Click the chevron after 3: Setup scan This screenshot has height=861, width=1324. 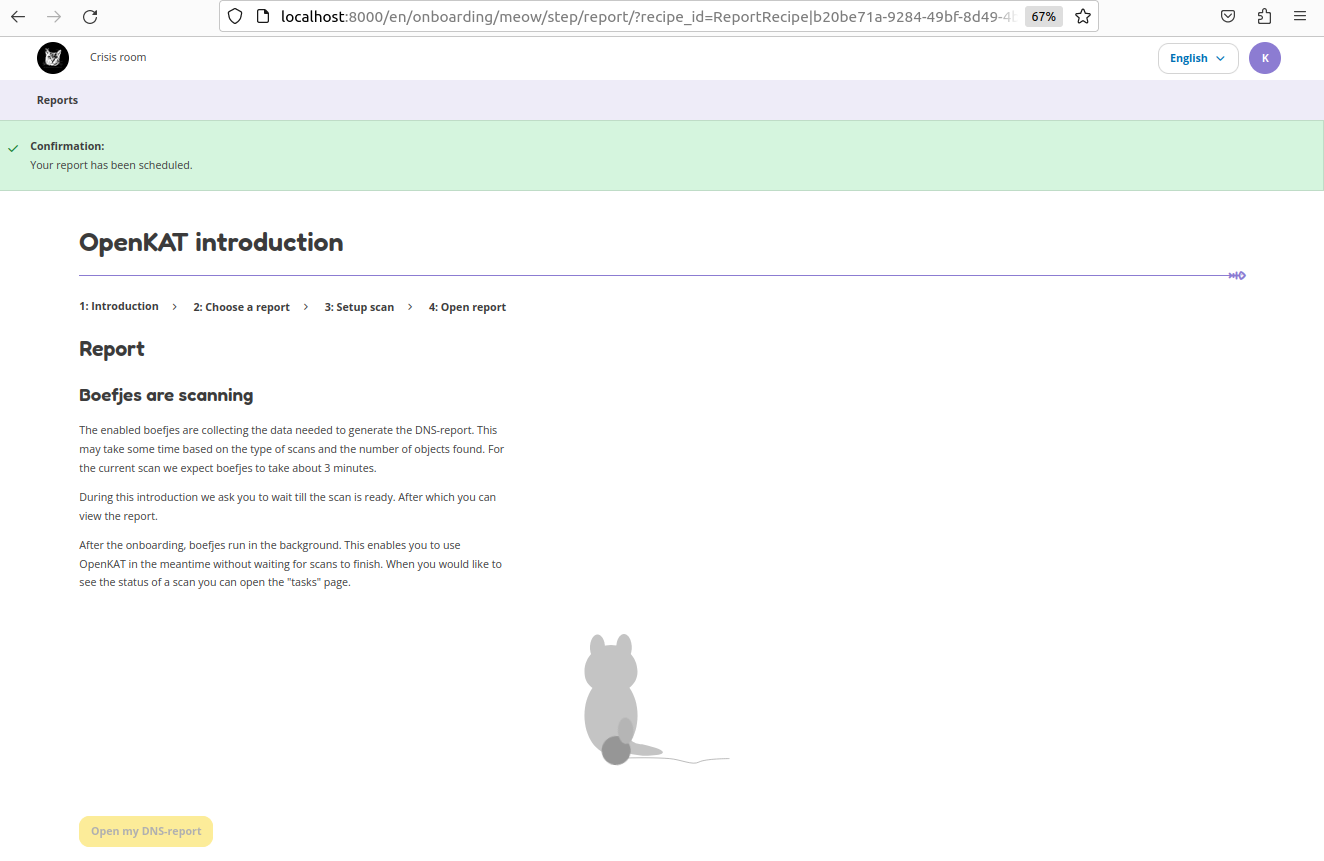[410, 307]
